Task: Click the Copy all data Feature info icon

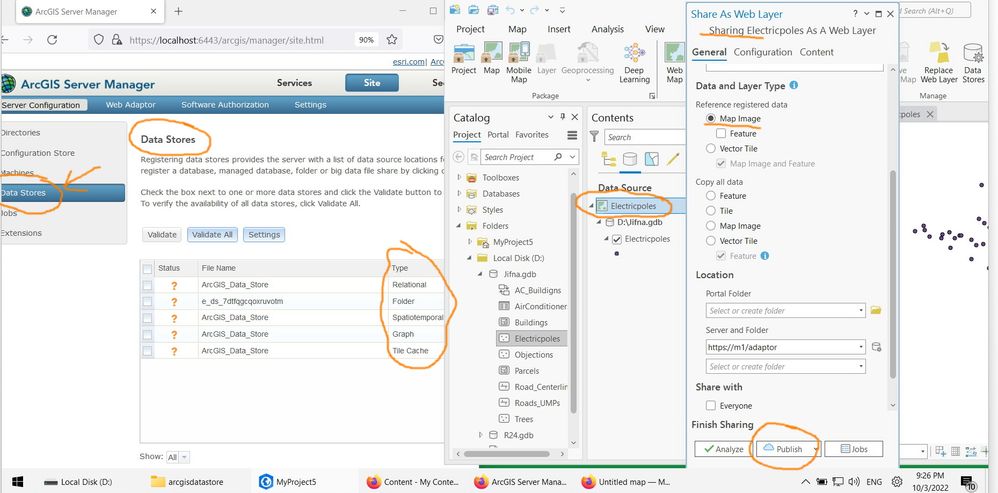Action: click(764, 256)
